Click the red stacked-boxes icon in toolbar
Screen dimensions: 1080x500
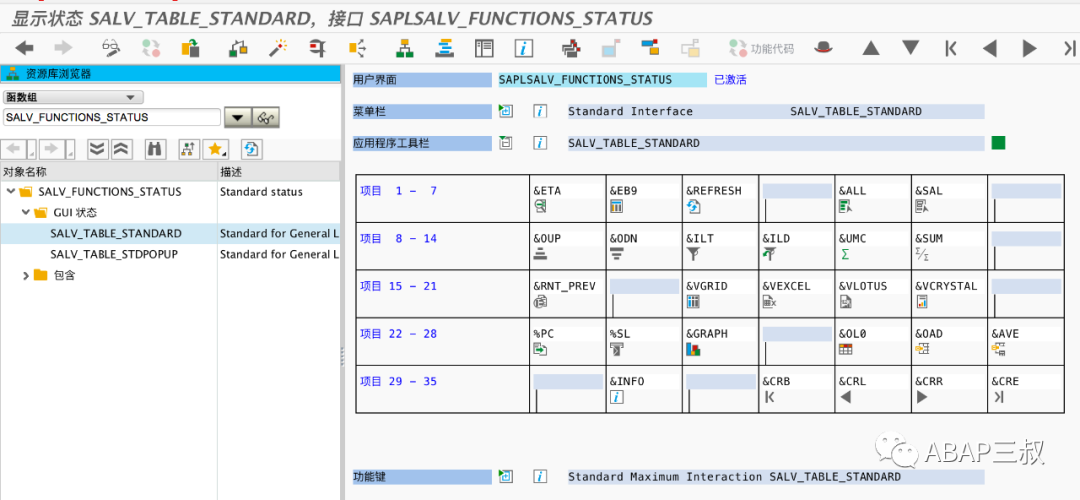point(570,48)
